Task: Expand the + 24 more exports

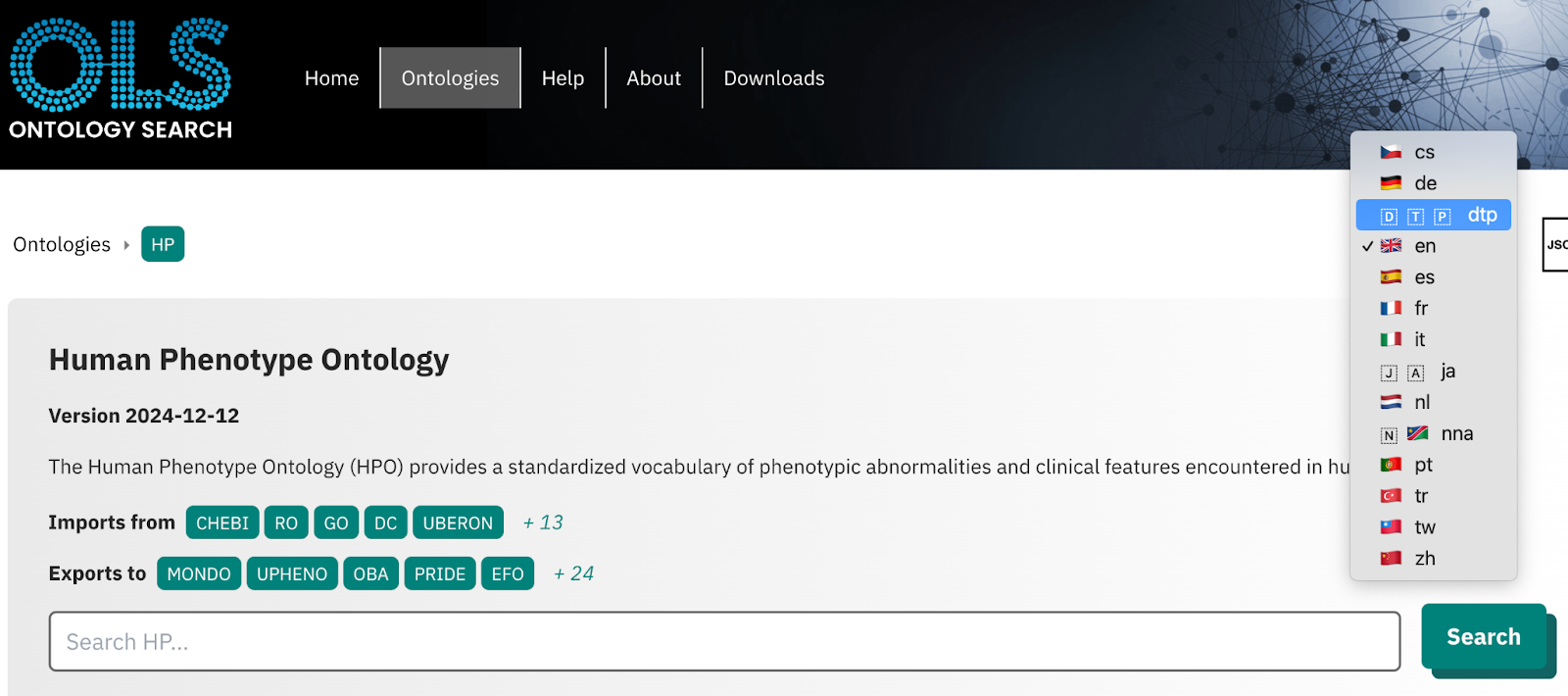Action: tap(574, 573)
